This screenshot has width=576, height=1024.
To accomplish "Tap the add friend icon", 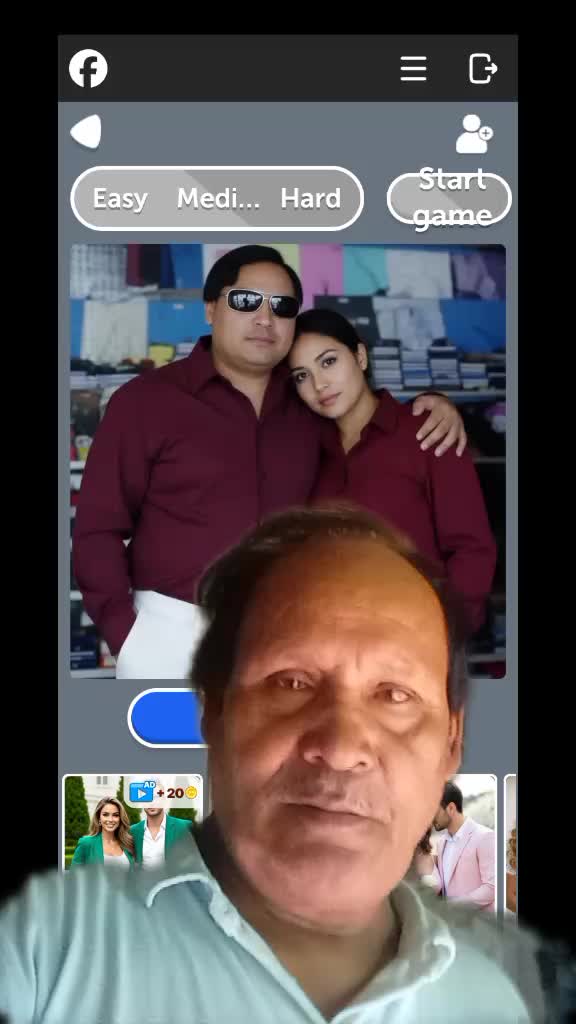I will [x=474, y=134].
